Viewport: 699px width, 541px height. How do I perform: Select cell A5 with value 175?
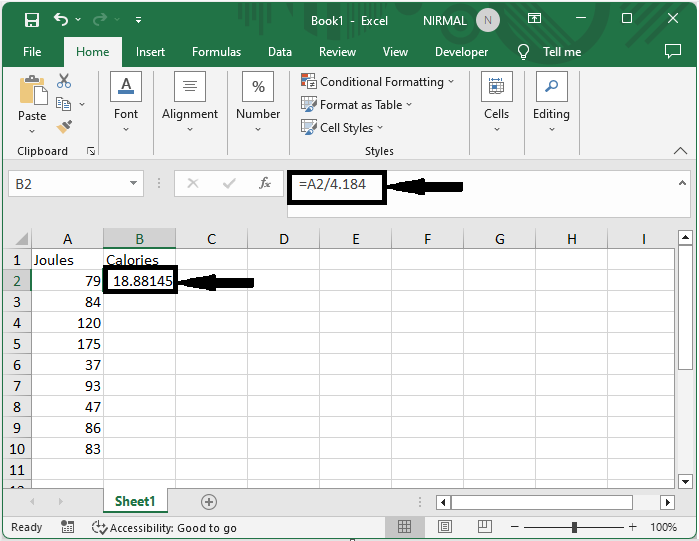[67, 344]
